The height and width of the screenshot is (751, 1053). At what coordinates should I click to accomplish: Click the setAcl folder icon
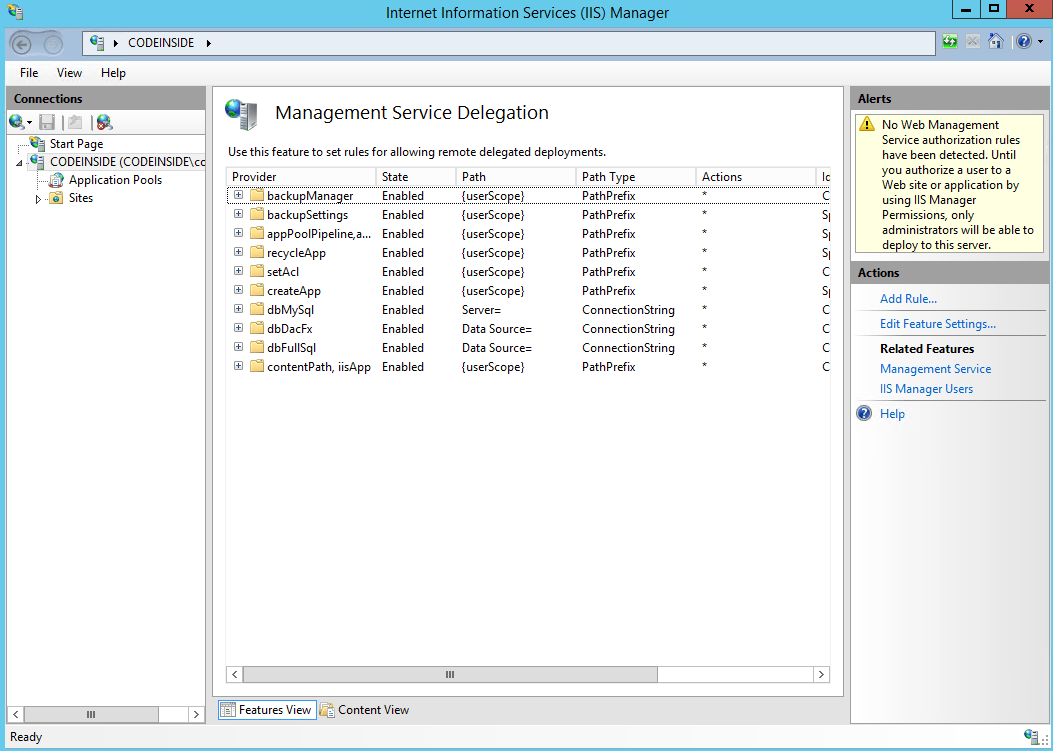coord(257,271)
